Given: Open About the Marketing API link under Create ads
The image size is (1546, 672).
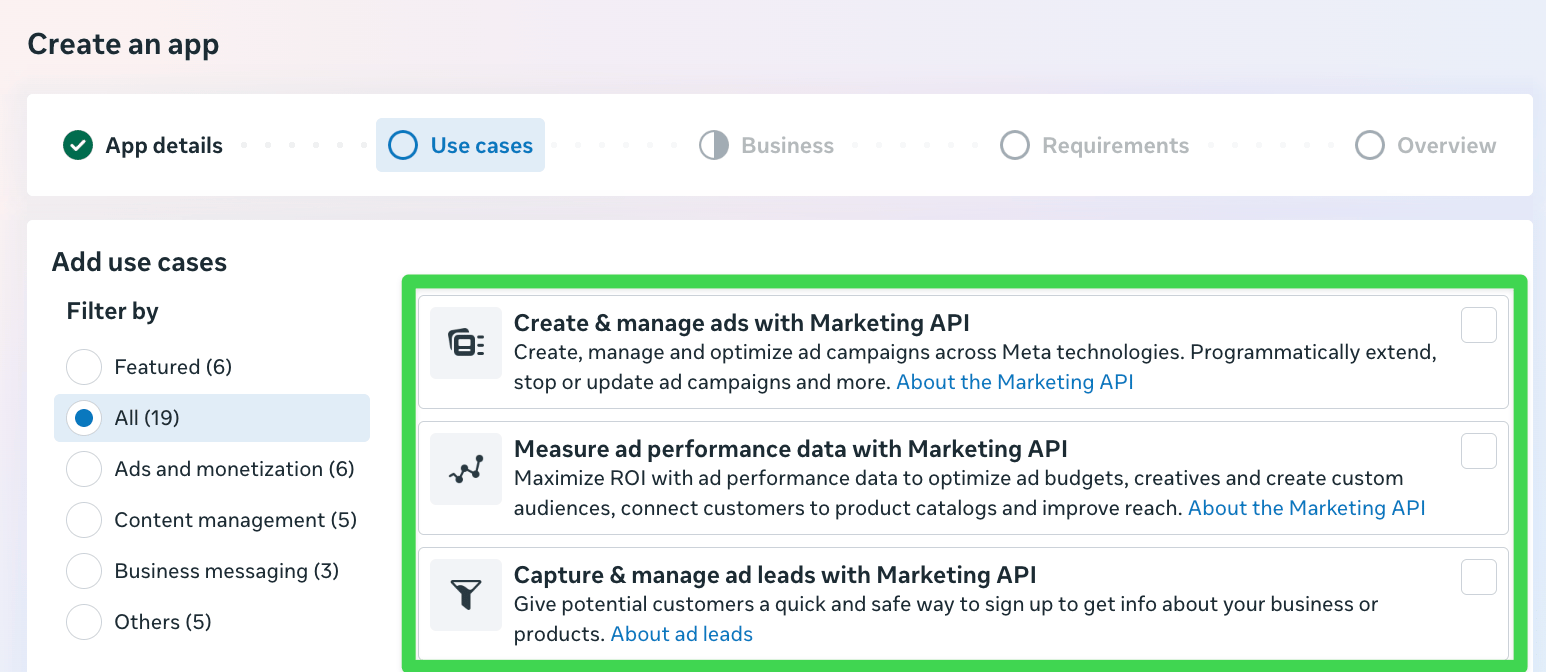Looking at the screenshot, I should [1014, 382].
